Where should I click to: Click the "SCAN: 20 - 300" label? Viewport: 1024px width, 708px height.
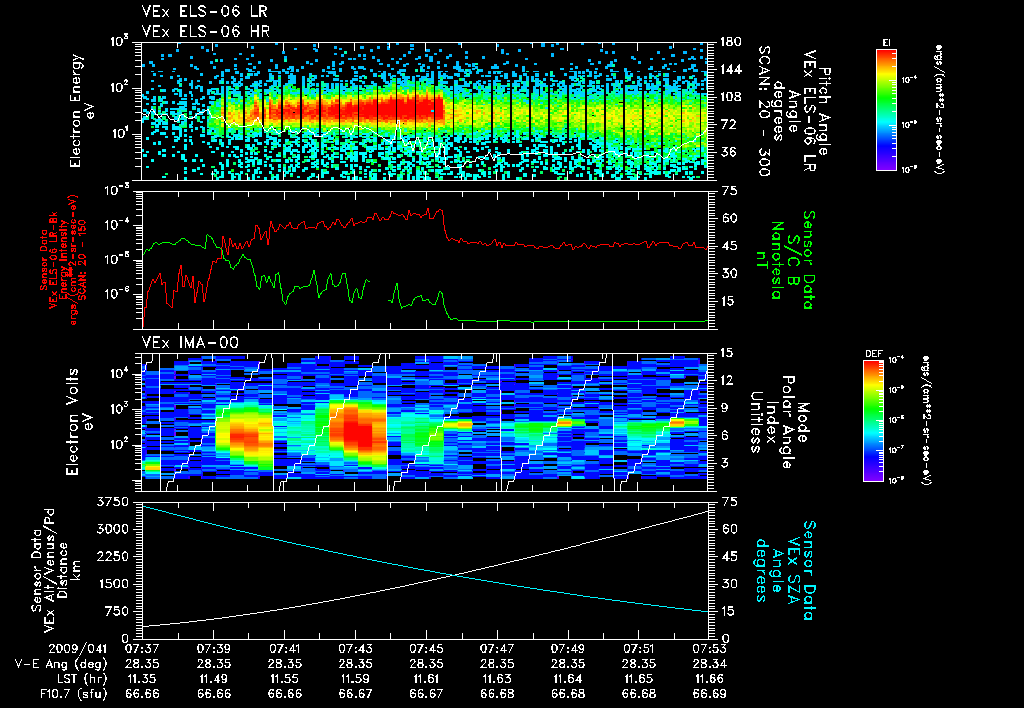[x=764, y=111]
